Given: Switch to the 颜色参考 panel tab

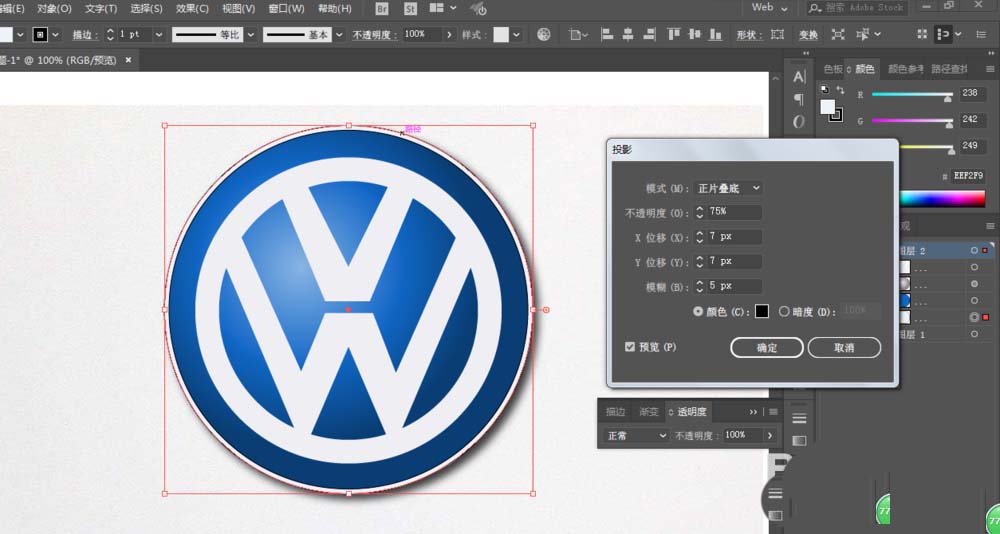Looking at the screenshot, I should [x=906, y=69].
